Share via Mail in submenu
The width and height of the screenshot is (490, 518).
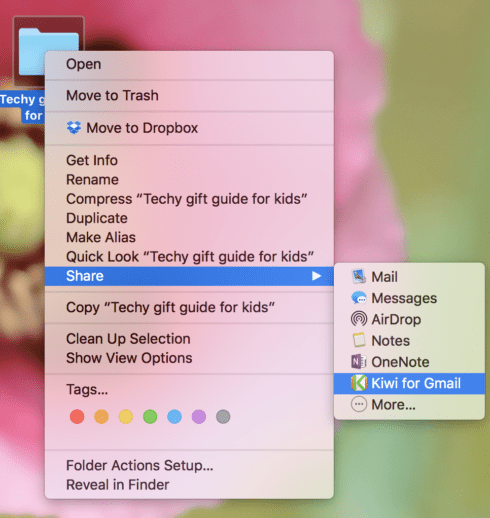tap(409, 277)
